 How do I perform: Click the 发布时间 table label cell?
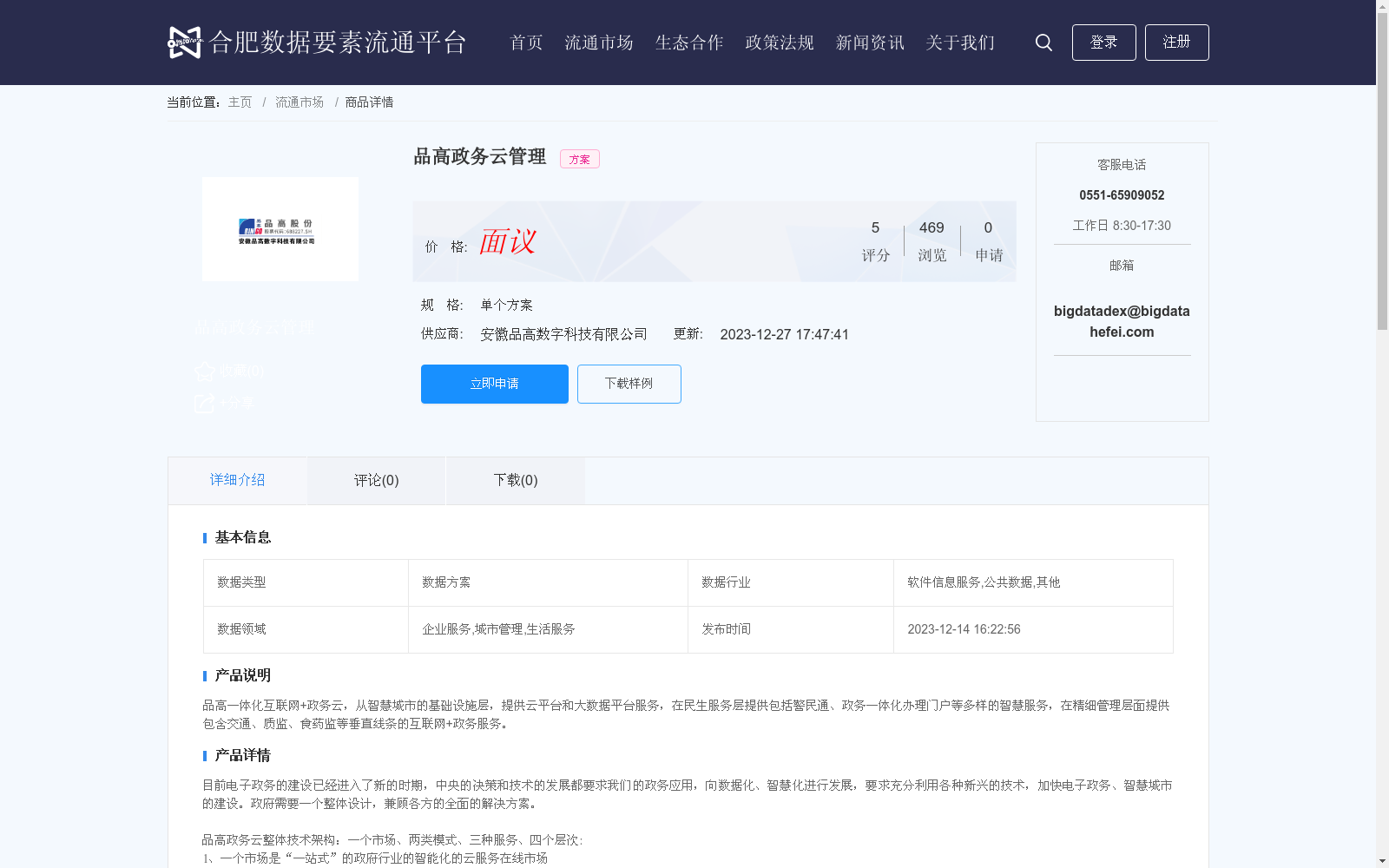(790, 629)
